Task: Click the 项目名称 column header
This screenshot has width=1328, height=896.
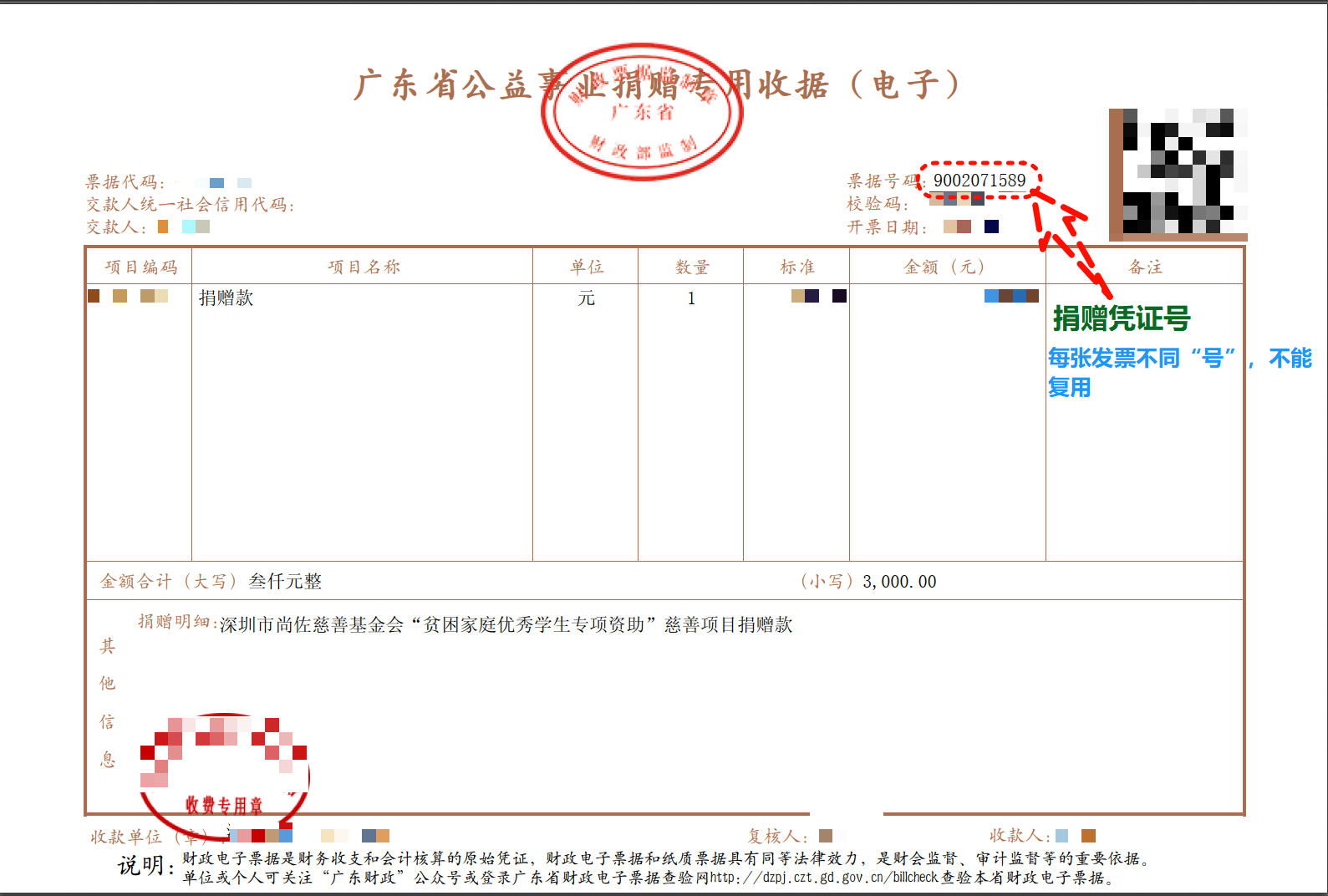Action: point(363,267)
